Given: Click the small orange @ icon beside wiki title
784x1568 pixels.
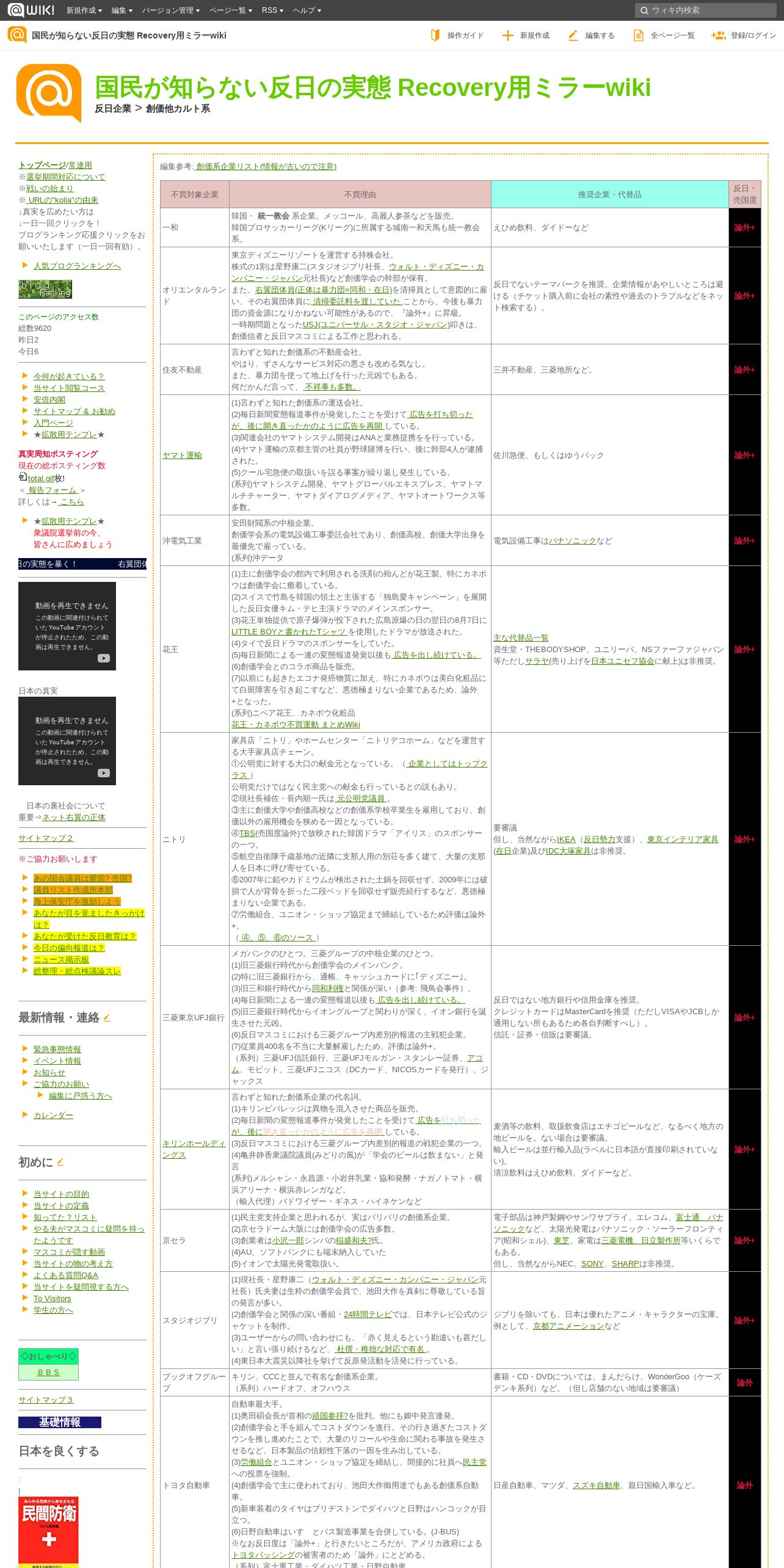Looking at the screenshot, I should 17,35.
